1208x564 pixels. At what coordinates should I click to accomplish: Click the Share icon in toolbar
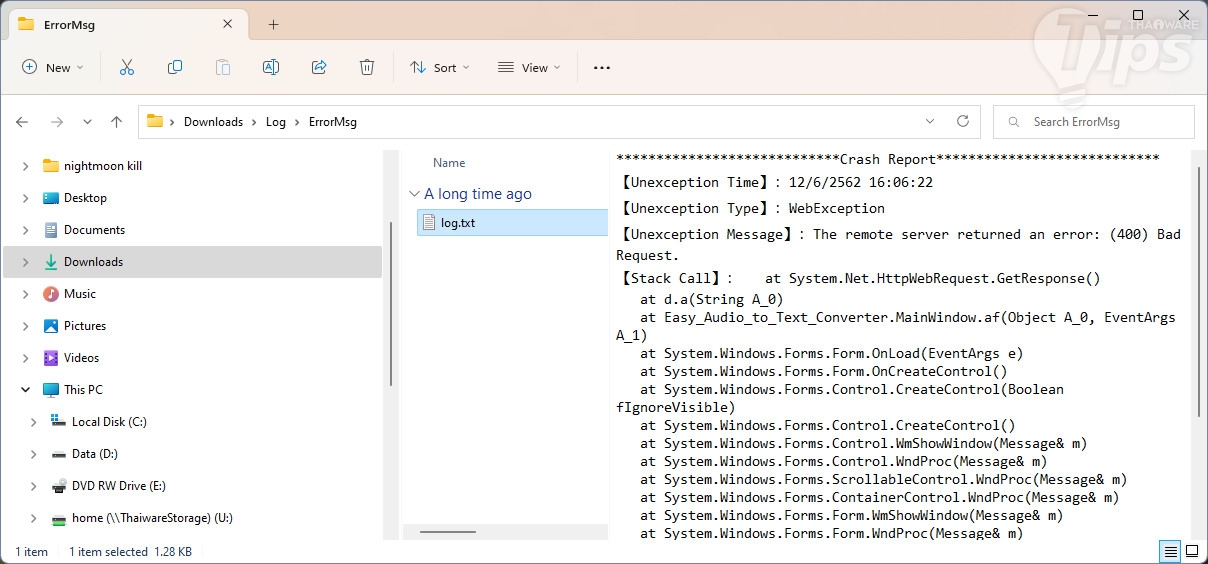coord(319,67)
